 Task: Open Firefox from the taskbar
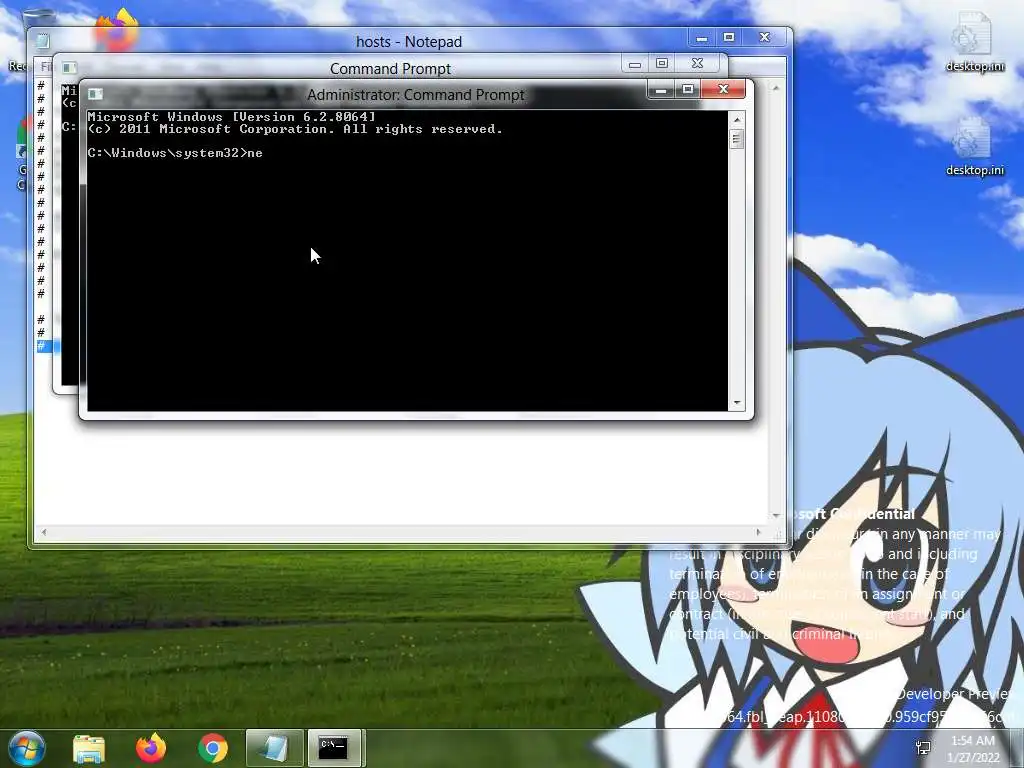point(151,748)
